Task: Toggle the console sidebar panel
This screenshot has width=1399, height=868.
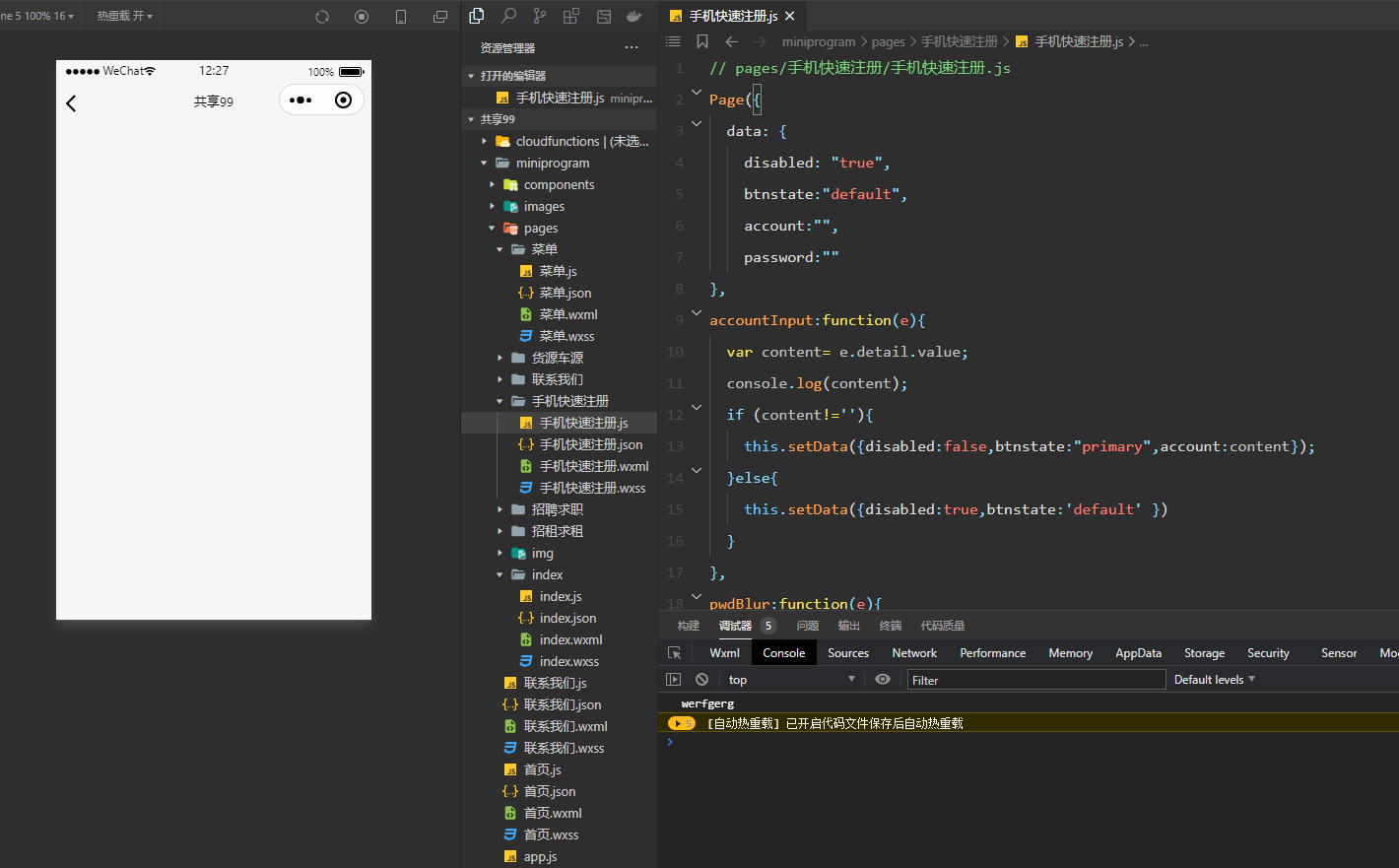Action: click(674, 680)
